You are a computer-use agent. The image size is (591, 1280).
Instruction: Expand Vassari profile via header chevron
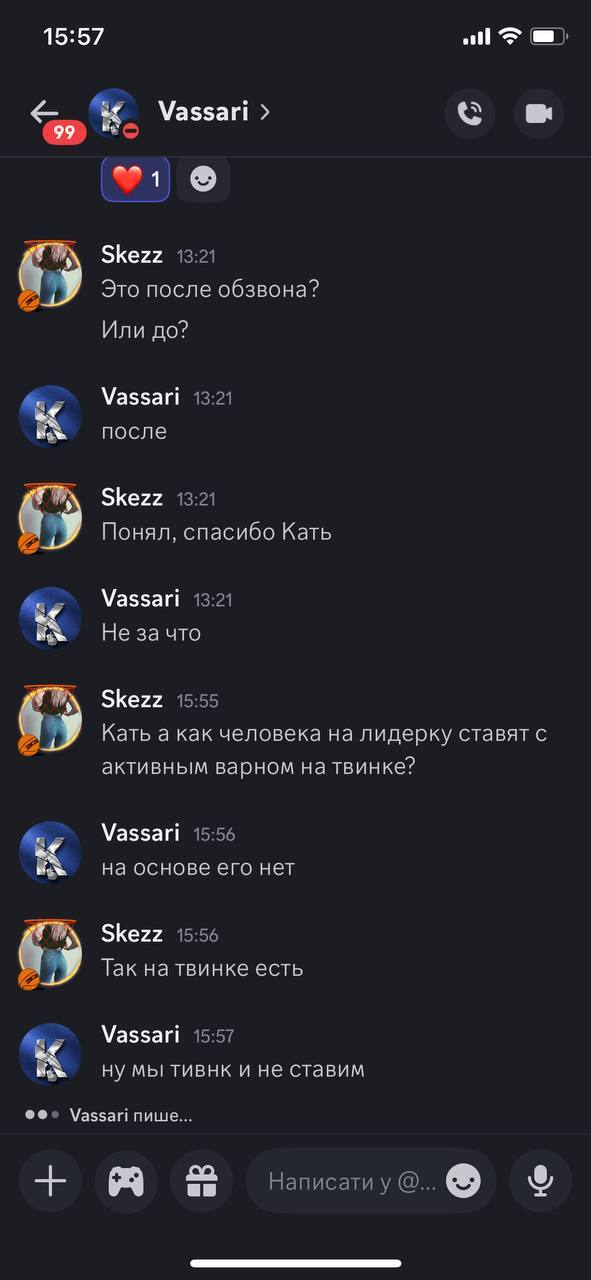(x=265, y=112)
